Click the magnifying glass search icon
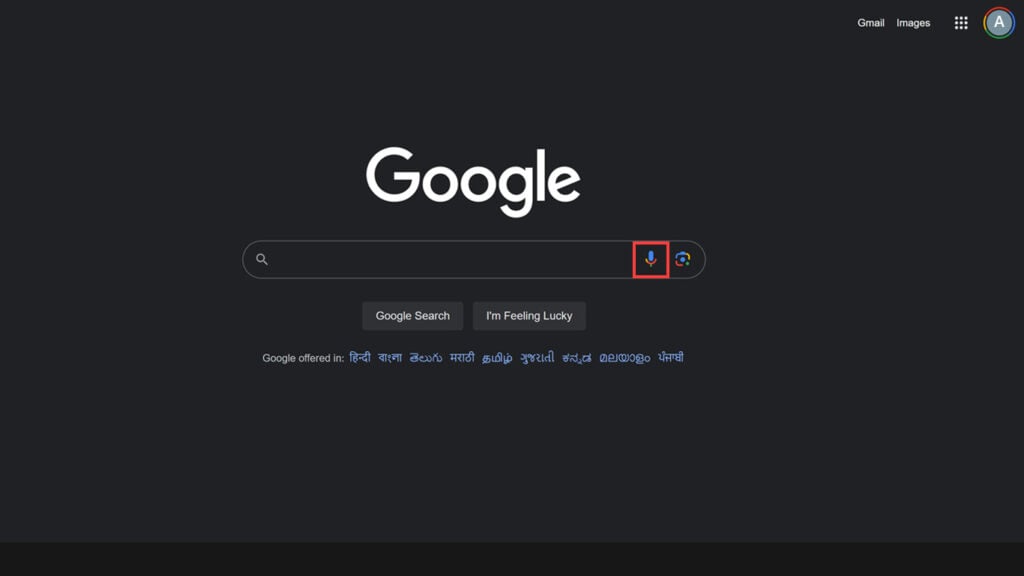 [262, 259]
